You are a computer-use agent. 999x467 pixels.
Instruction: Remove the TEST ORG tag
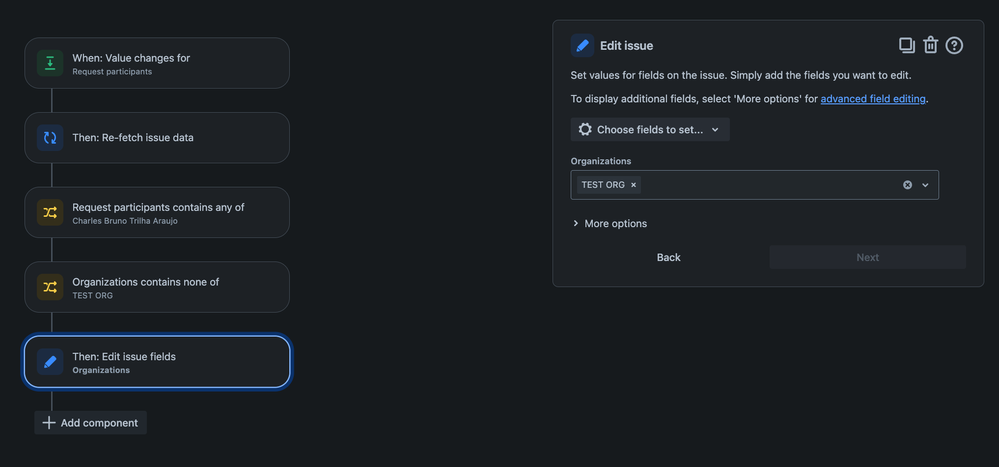pos(633,185)
